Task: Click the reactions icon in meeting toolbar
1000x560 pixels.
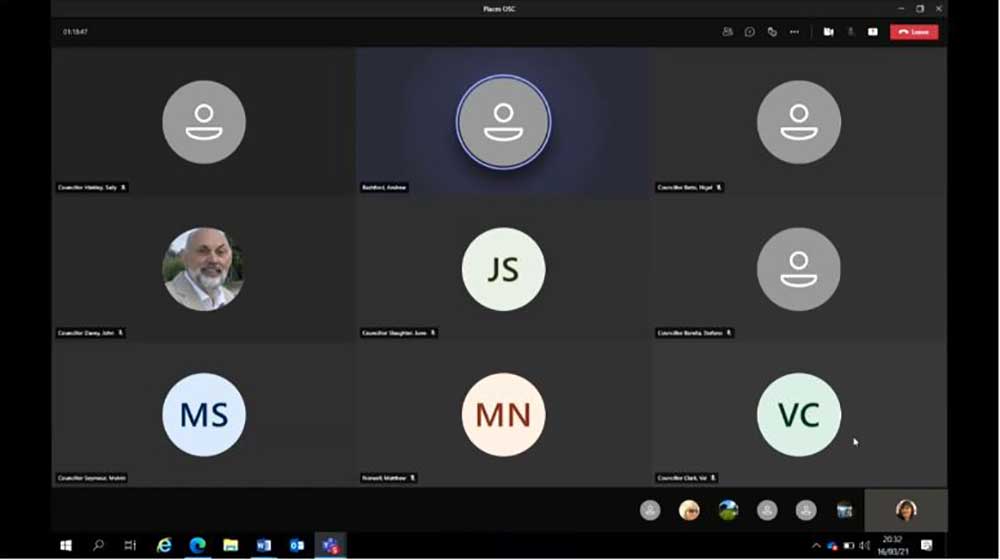Action: click(x=771, y=32)
